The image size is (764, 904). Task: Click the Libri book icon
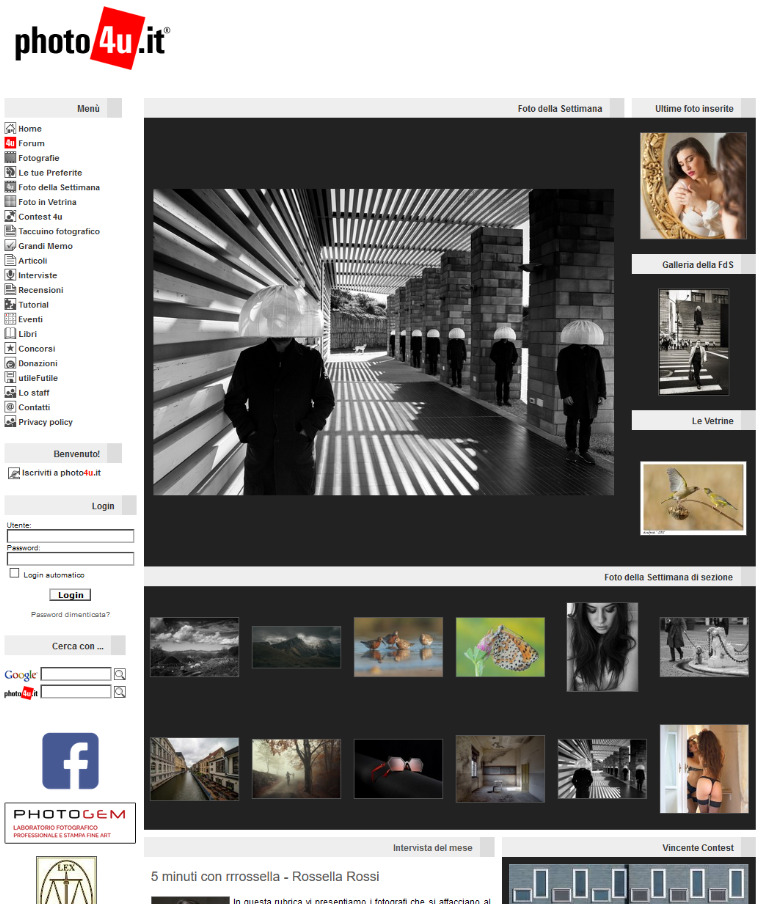(x=10, y=334)
